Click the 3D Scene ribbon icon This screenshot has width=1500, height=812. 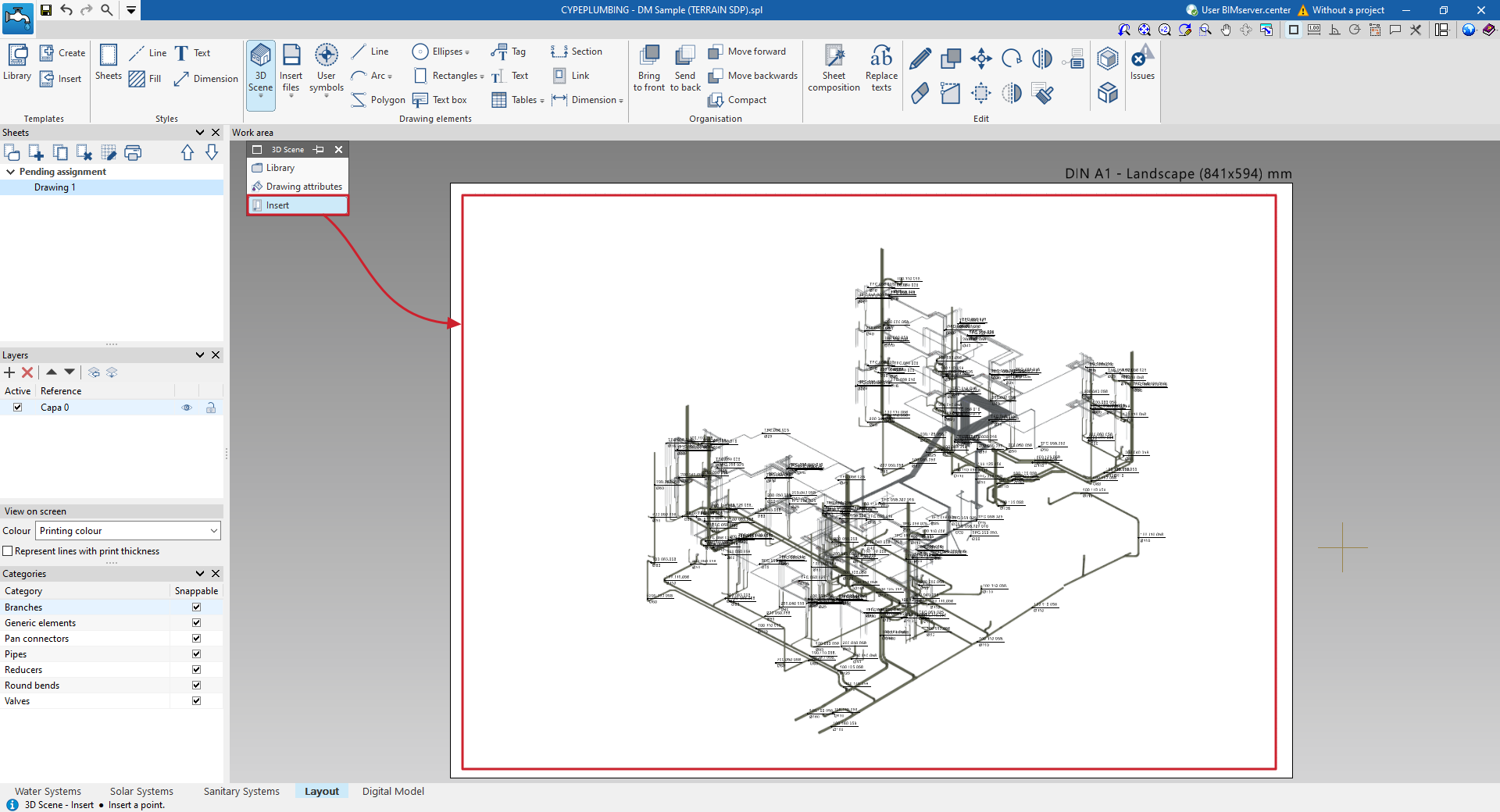pos(260,68)
